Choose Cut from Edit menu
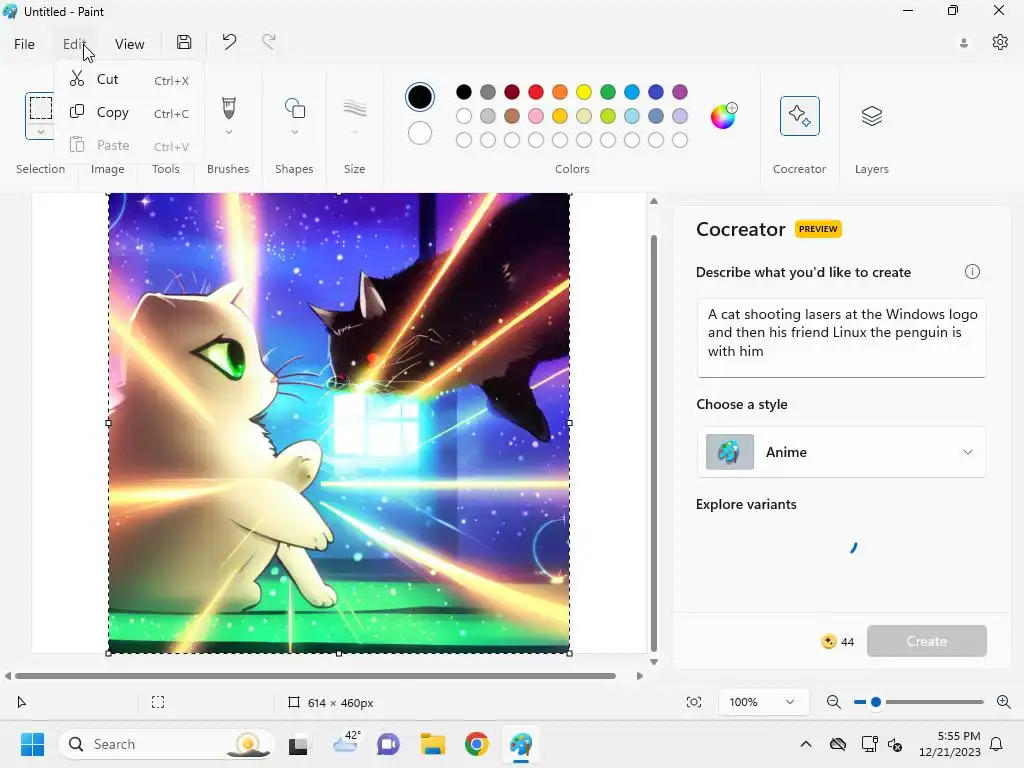Screen dimensions: 1024x768 tap(129, 79)
